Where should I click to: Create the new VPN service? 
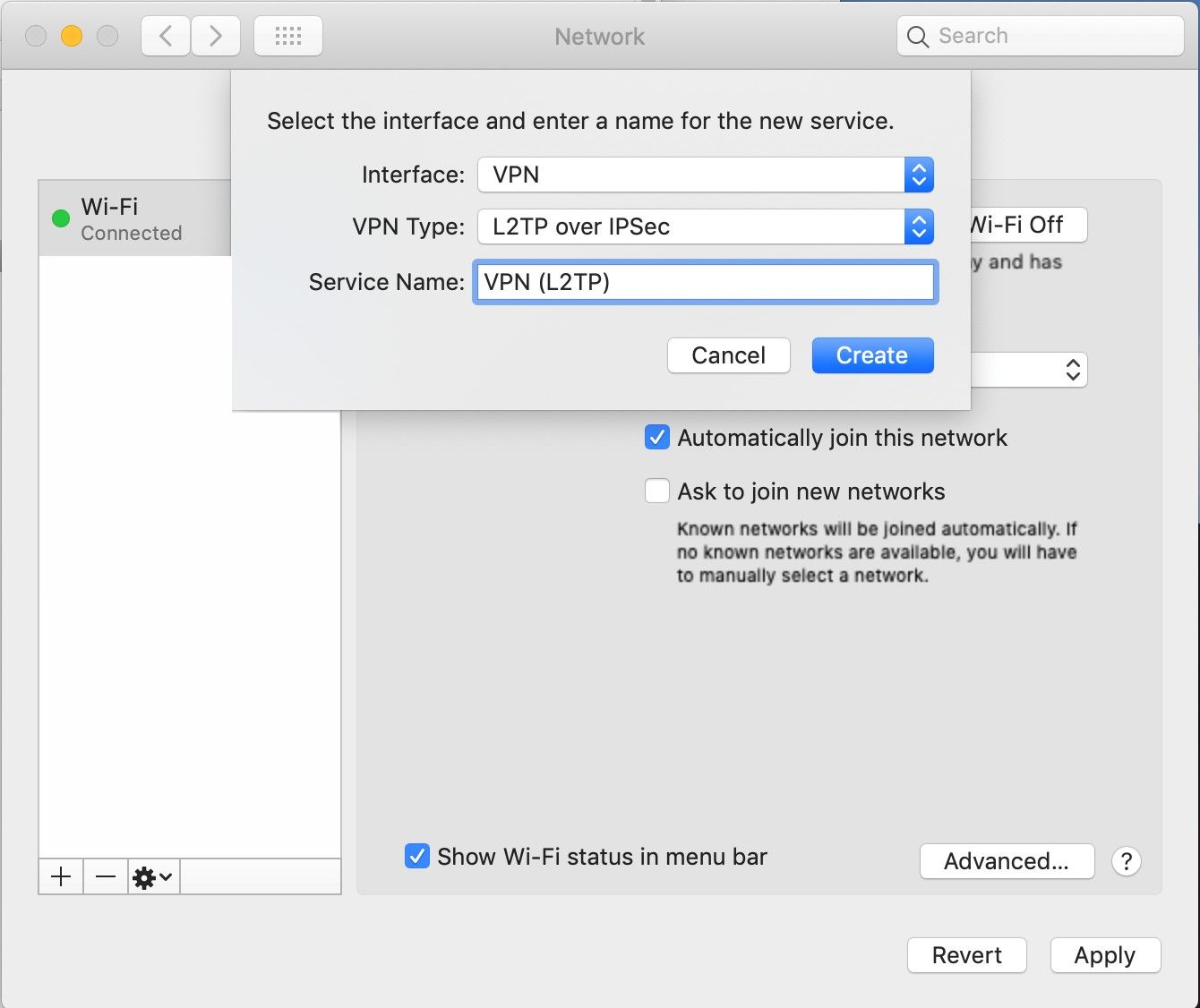(x=871, y=355)
